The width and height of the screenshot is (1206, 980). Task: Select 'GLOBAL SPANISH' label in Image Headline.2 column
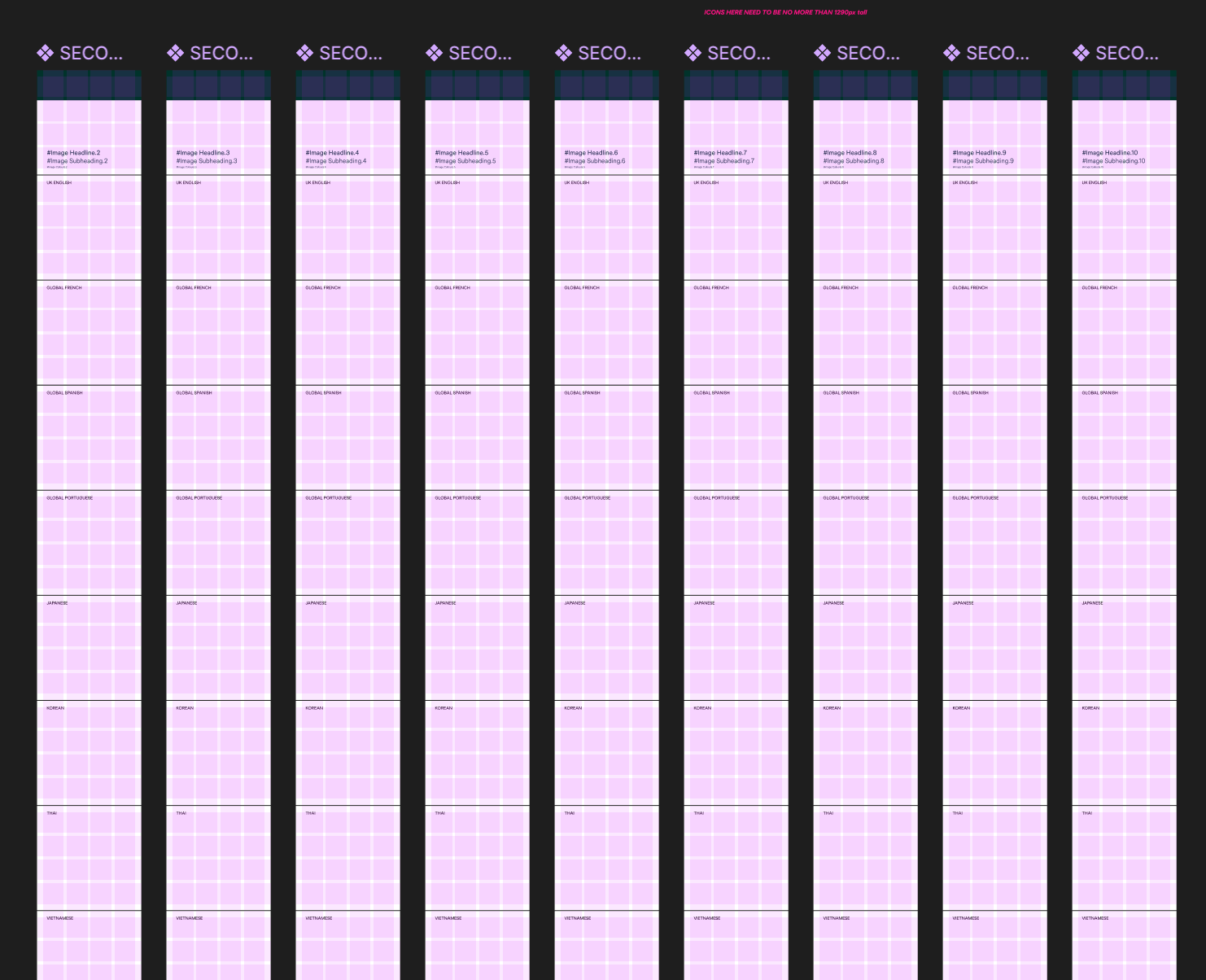tap(65, 392)
